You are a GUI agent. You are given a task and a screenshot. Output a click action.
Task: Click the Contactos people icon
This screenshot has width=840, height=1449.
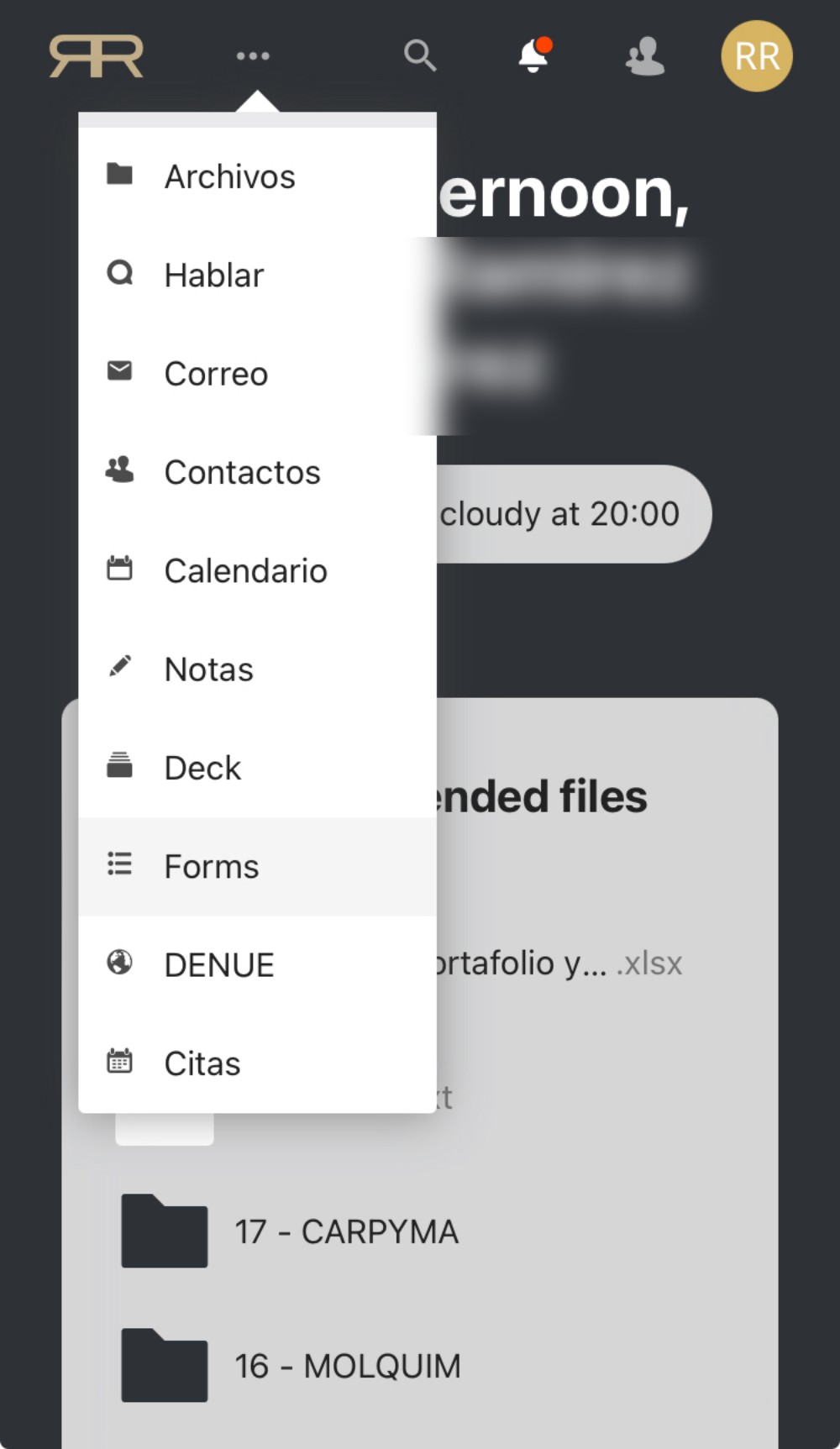pos(119,470)
